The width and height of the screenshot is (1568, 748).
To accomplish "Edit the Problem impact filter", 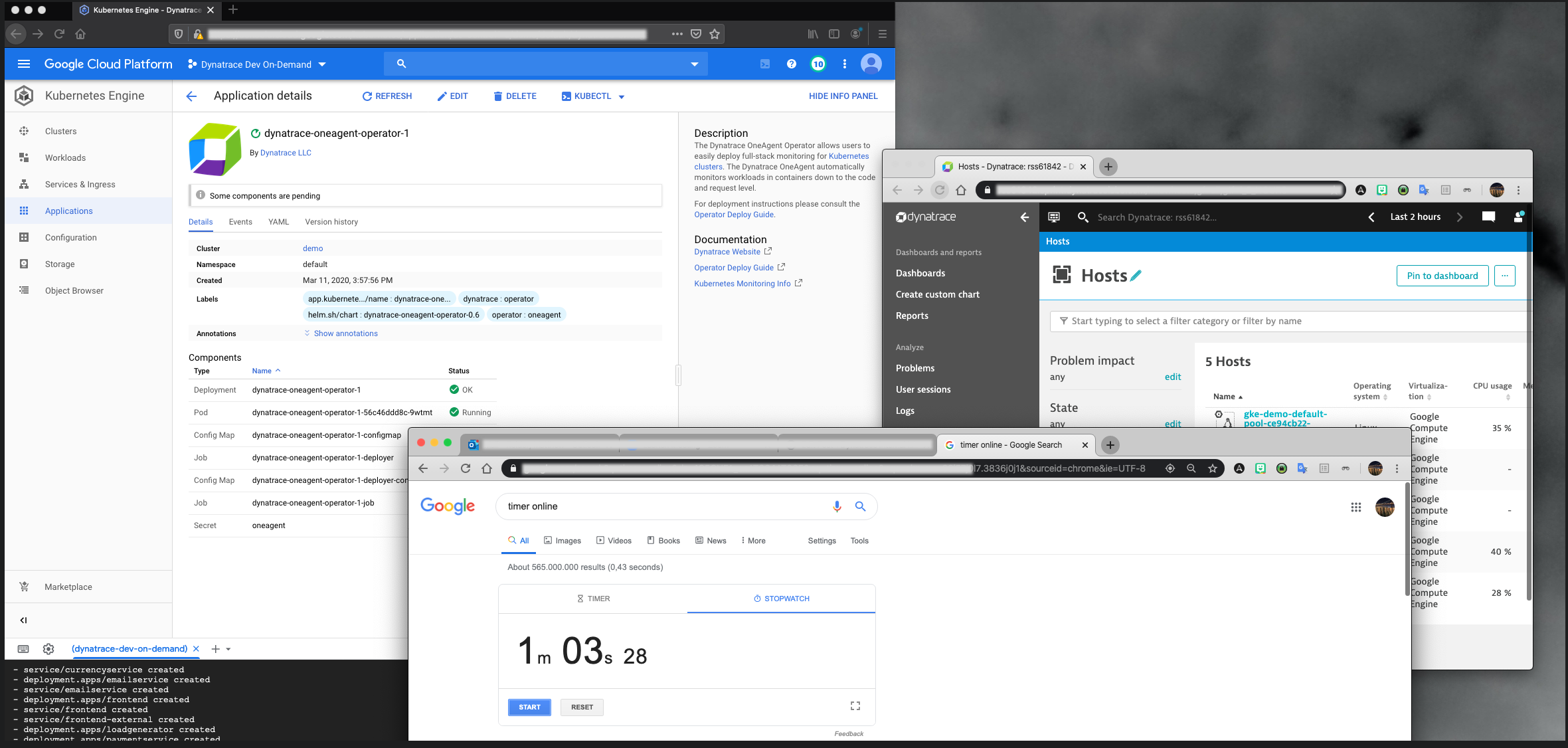I will pyautogui.click(x=1172, y=377).
